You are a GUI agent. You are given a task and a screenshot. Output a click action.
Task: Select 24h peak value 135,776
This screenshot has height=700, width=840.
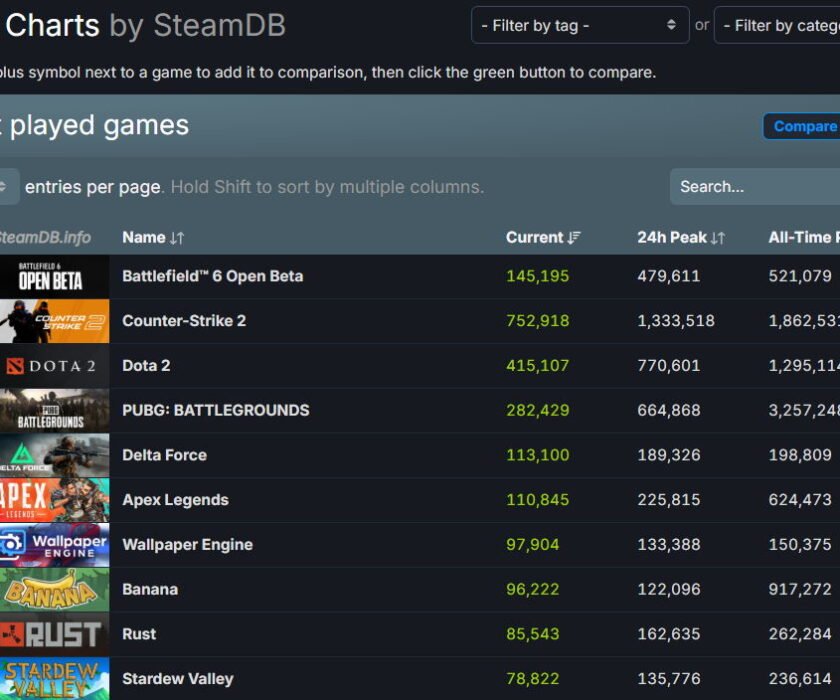[x=669, y=679]
